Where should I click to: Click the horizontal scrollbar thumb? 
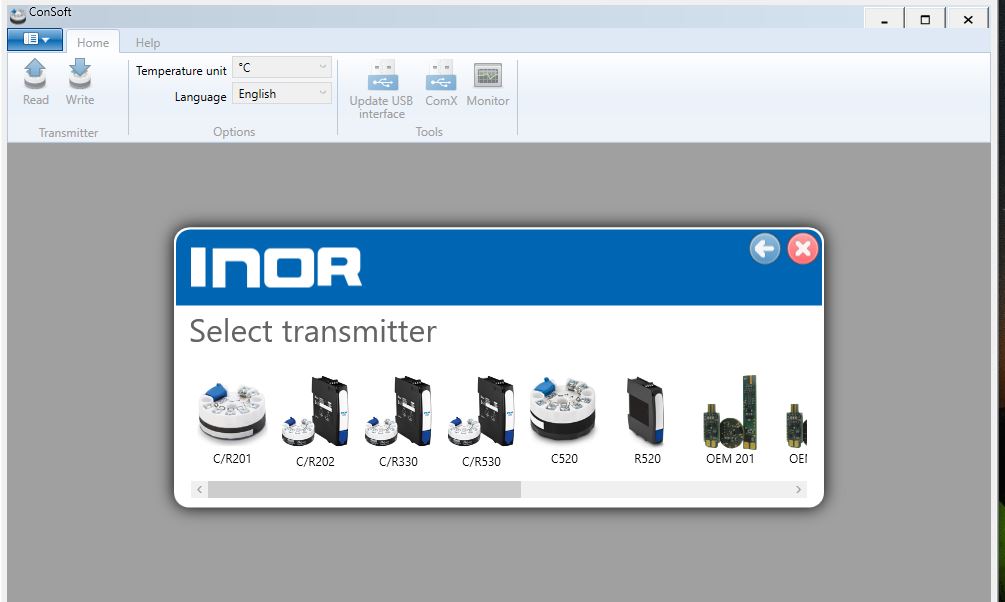tap(364, 490)
